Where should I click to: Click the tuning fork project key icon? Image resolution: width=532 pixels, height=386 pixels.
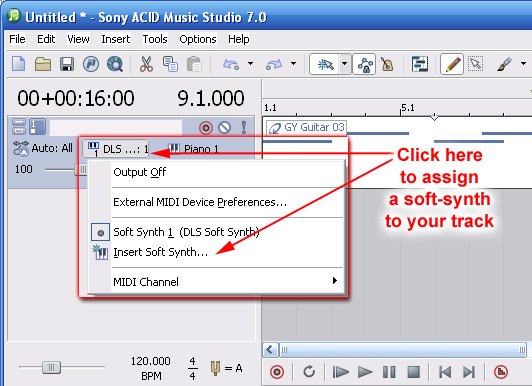tap(215, 368)
